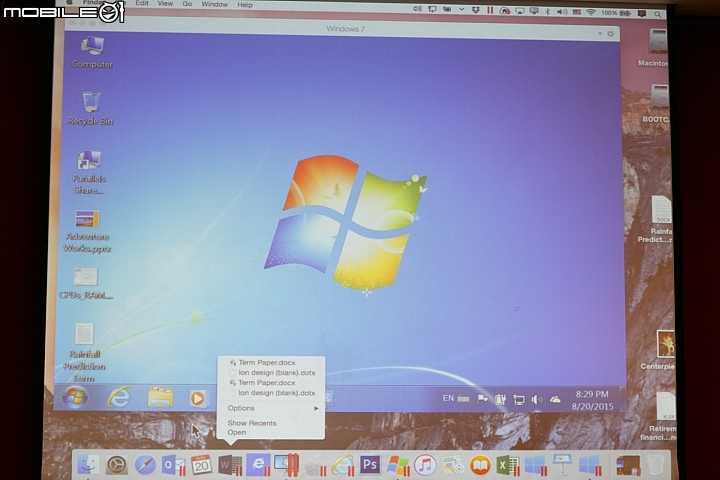This screenshot has height=480, width=720.
Task: Click the 100% battery indicator
Action: (616, 13)
